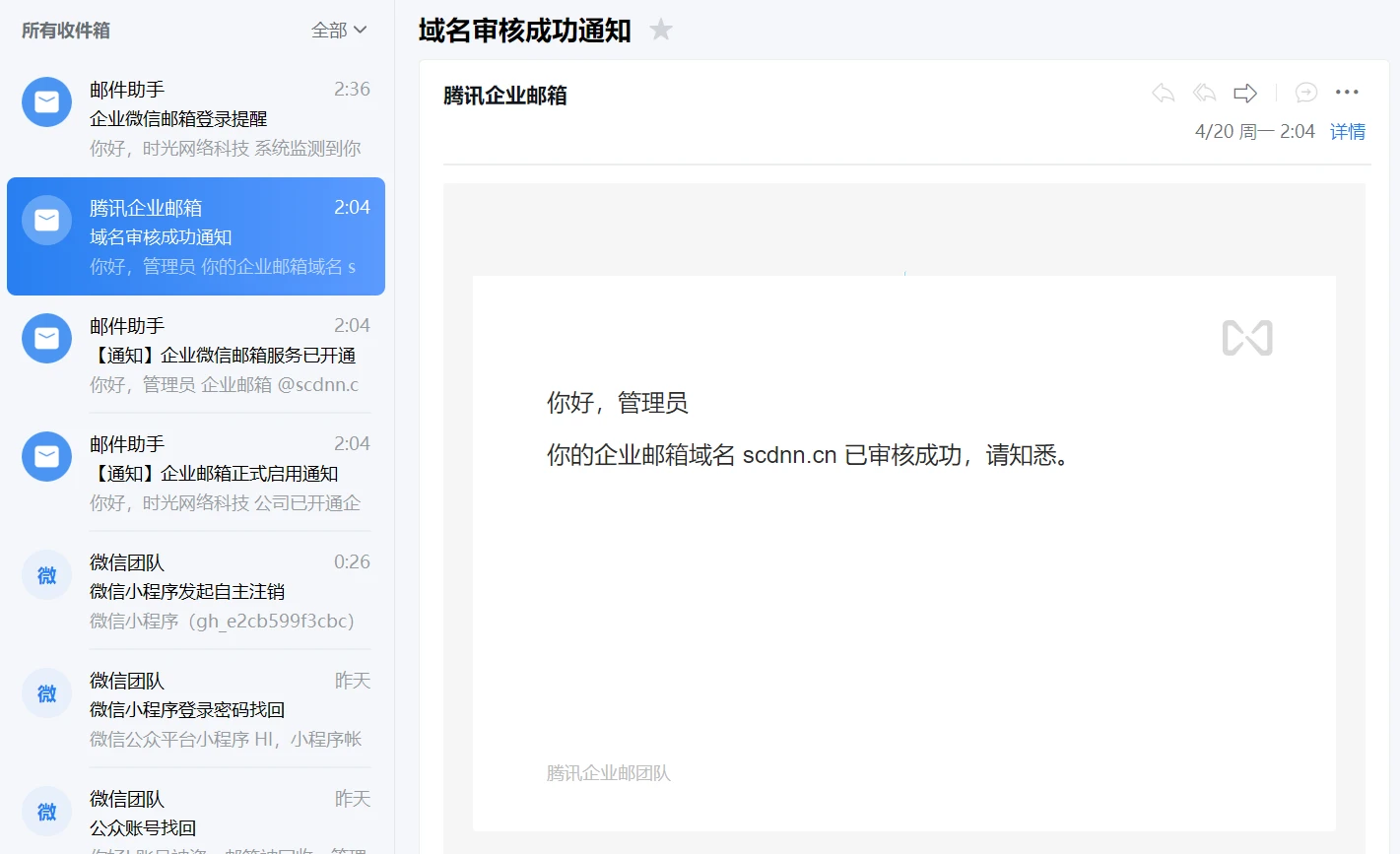Open the quick reply chat bubble icon
1400x854 pixels.
point(1305,92)
